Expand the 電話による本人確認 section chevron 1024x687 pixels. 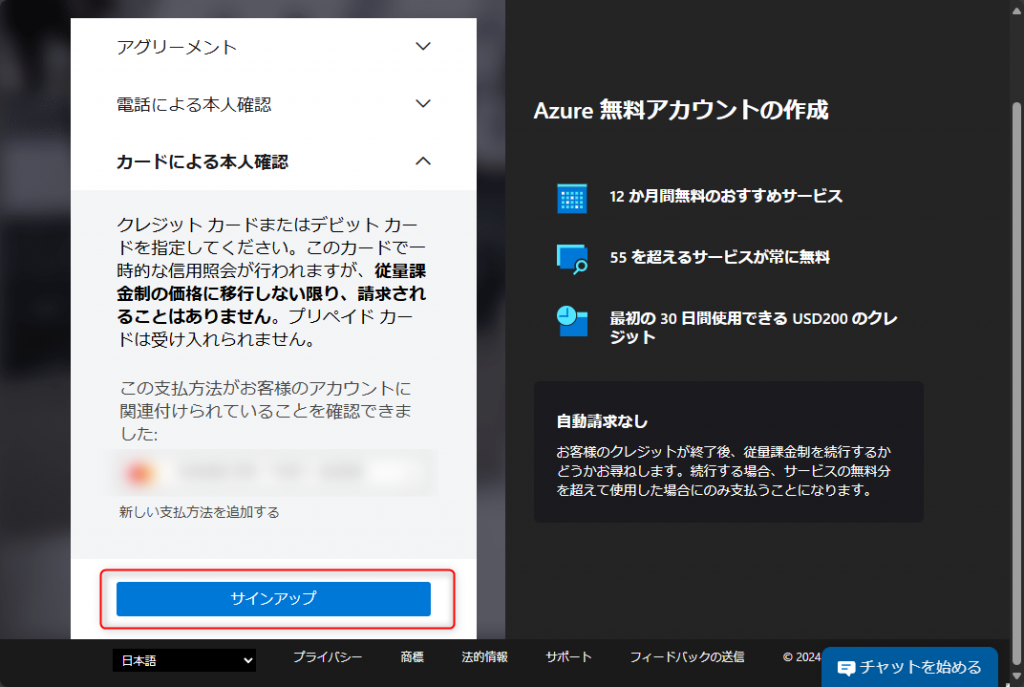click(x=423, y=104)
